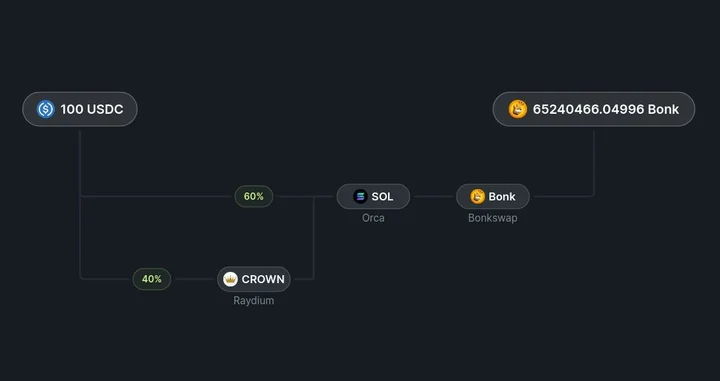
Task: Select the crown icon in CROWN node
Action: point(230,279)
